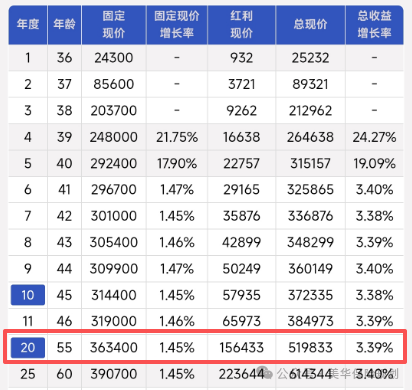Select total cash value 25232
The width and height of the screenshot is (412, 390).
(310, 58)
